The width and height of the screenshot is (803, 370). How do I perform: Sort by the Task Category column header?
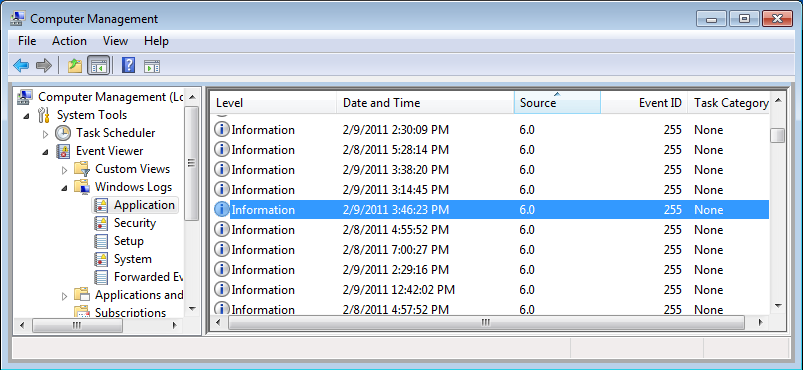coord(728,102)
